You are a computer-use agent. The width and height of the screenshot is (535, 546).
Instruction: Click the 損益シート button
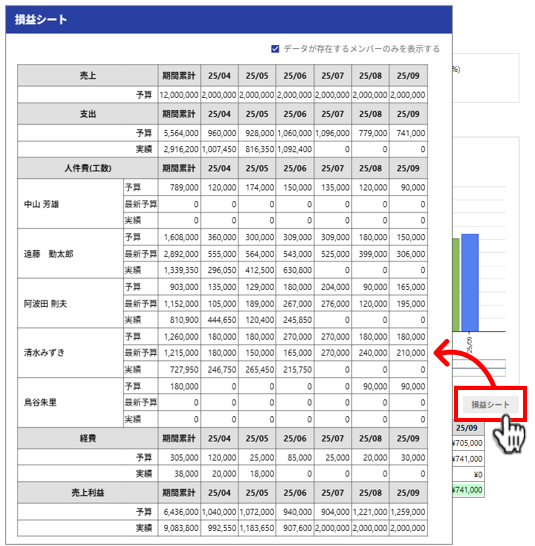pyautogui.click(x=490, y=404)
